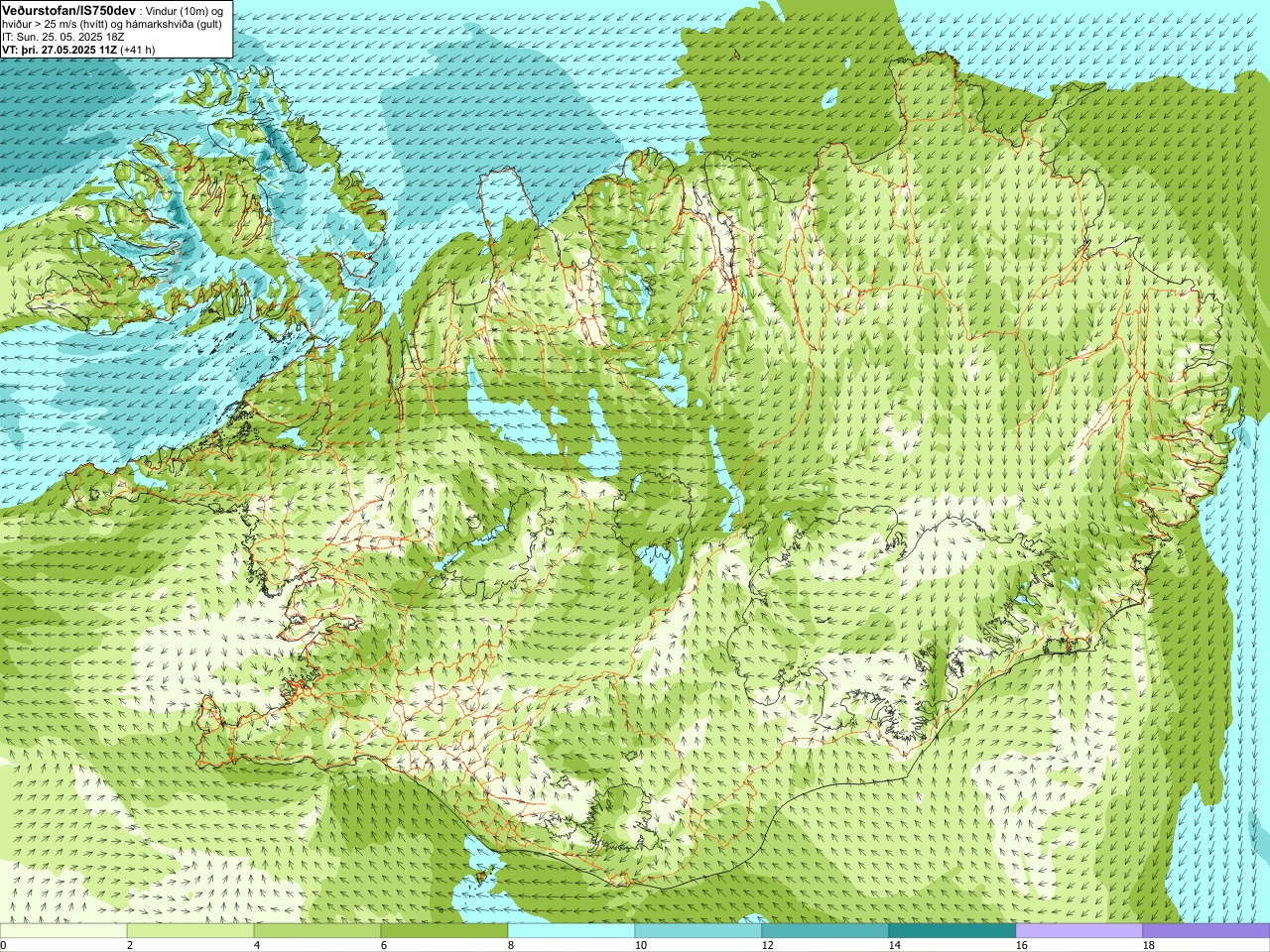Viewport: 1270px width, 952px height.
Task: Click the 6–8 m/s dark green legend swatch
Action: (x=444, y=931)
